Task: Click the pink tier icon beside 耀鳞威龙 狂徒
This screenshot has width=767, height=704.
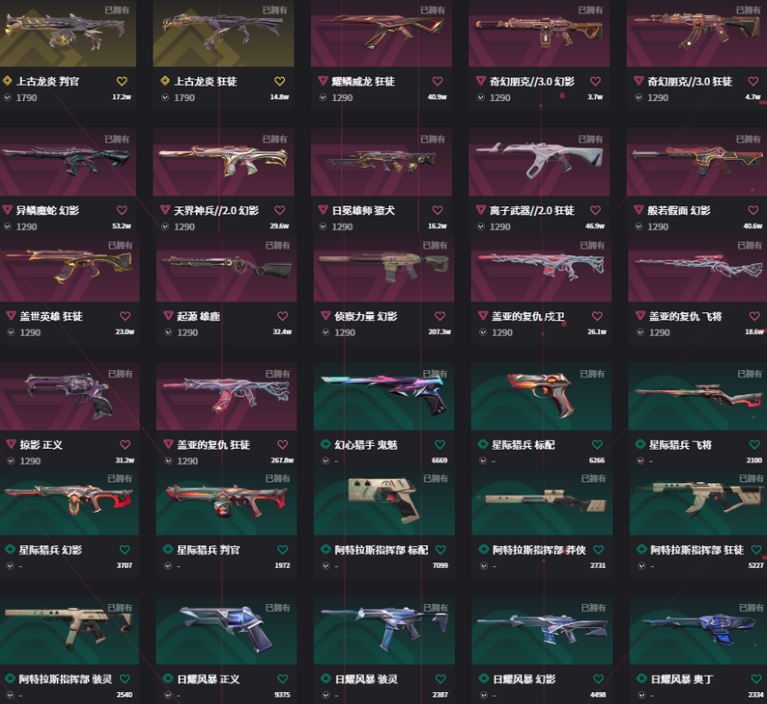Action: pyautogui.click(x=323, y=81)
